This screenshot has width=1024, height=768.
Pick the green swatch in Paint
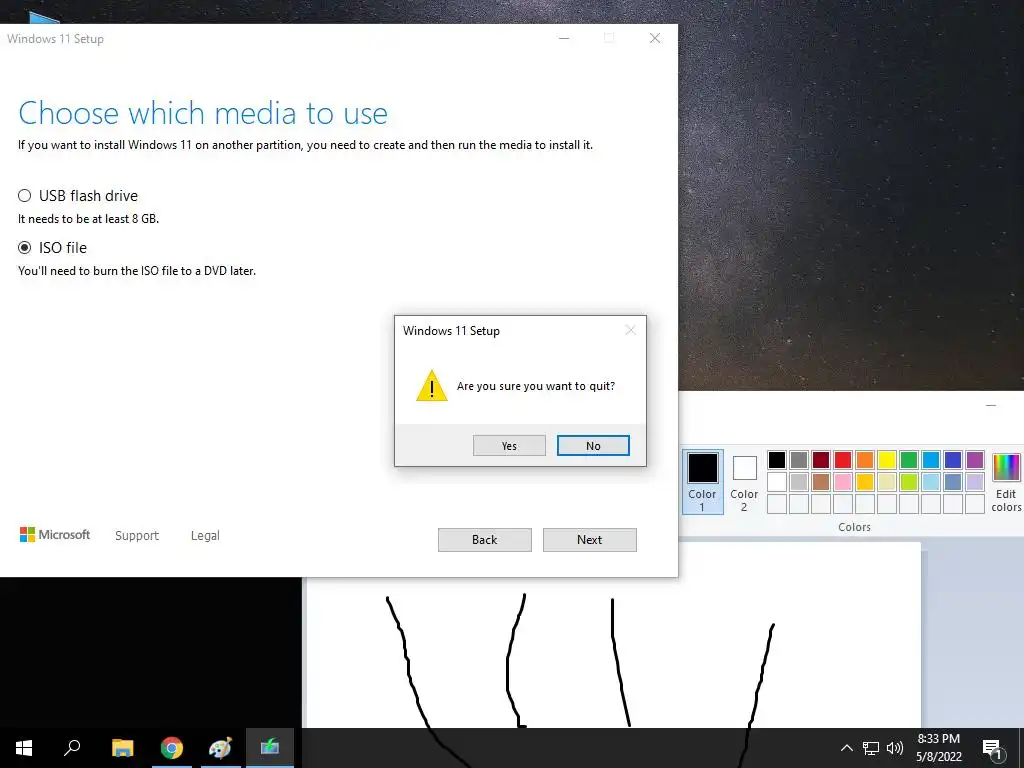tap(909, 460)
